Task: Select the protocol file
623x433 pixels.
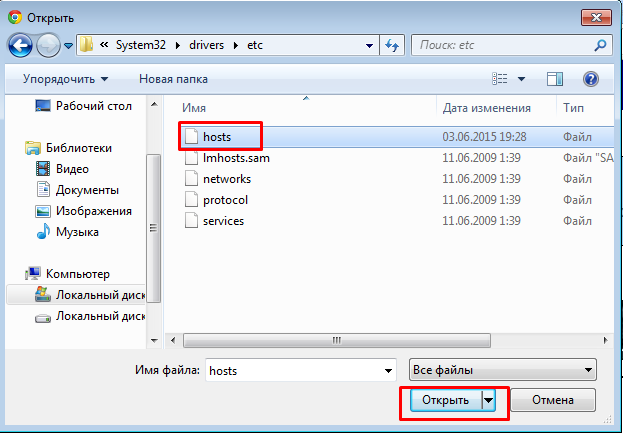Action: tap(225, 200)
